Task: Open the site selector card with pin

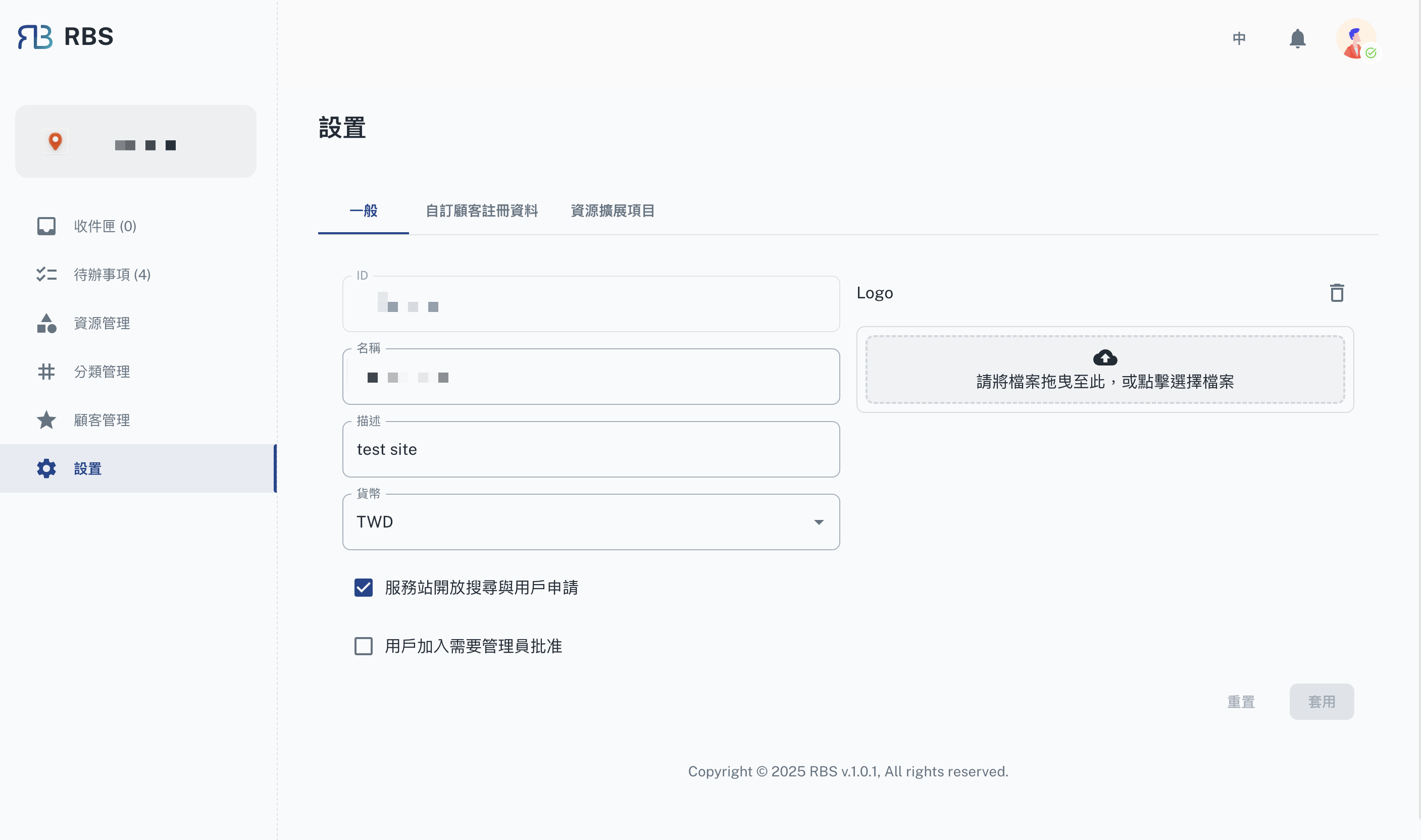Action: 136,141
